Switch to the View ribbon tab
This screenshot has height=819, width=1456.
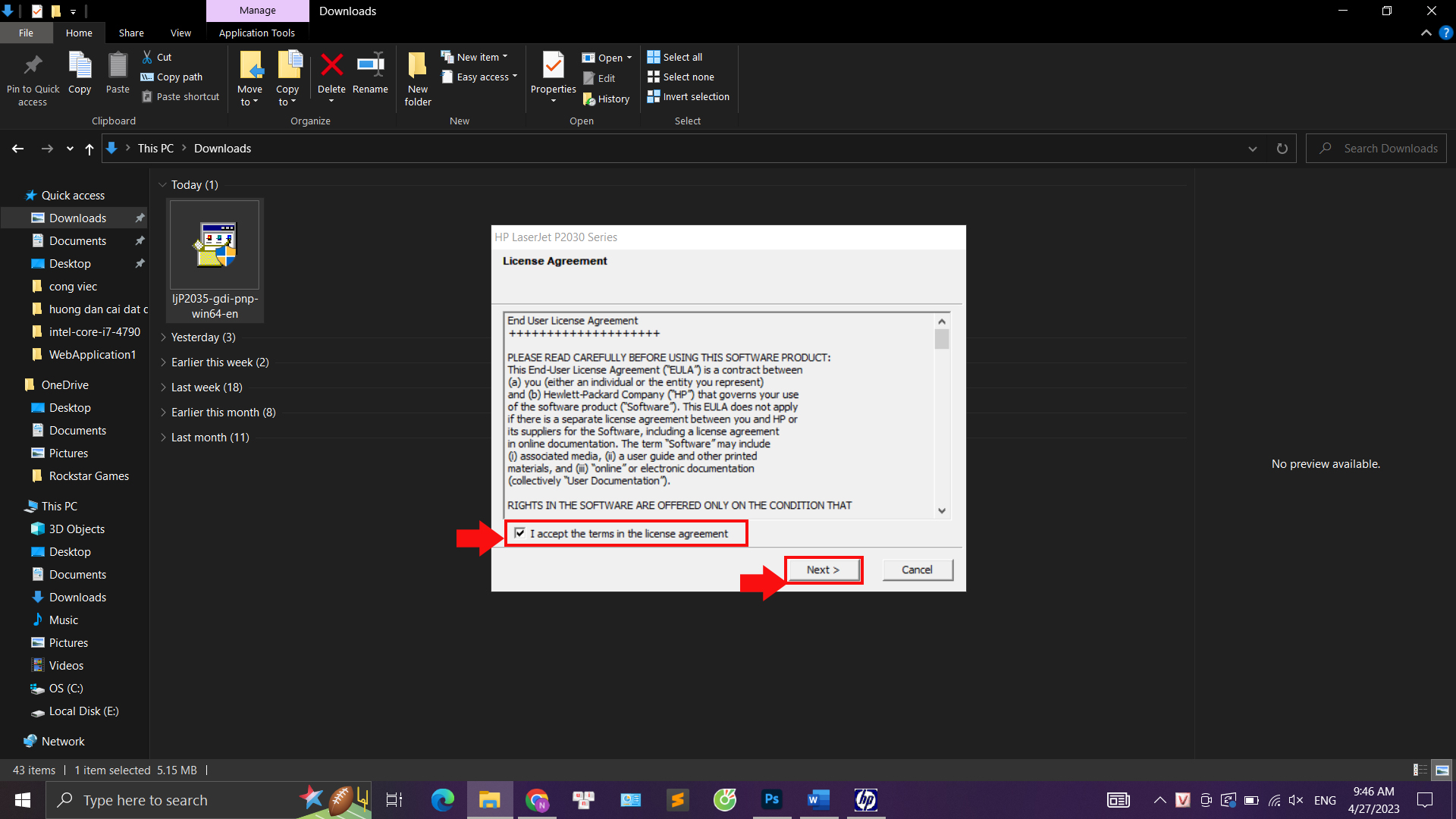pos(180,33)
